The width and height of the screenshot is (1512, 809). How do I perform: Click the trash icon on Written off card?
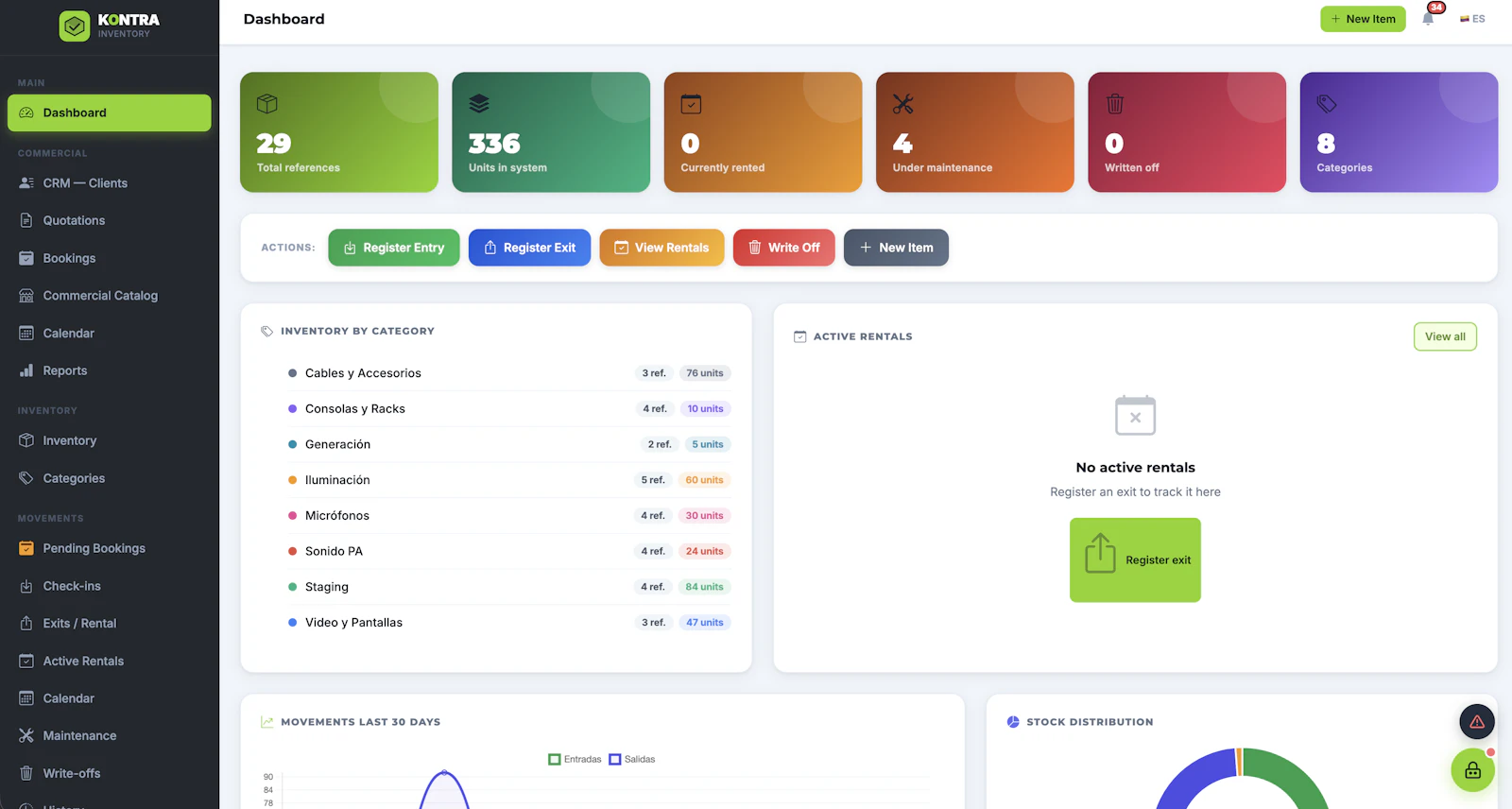click(x=1115, y=103)
